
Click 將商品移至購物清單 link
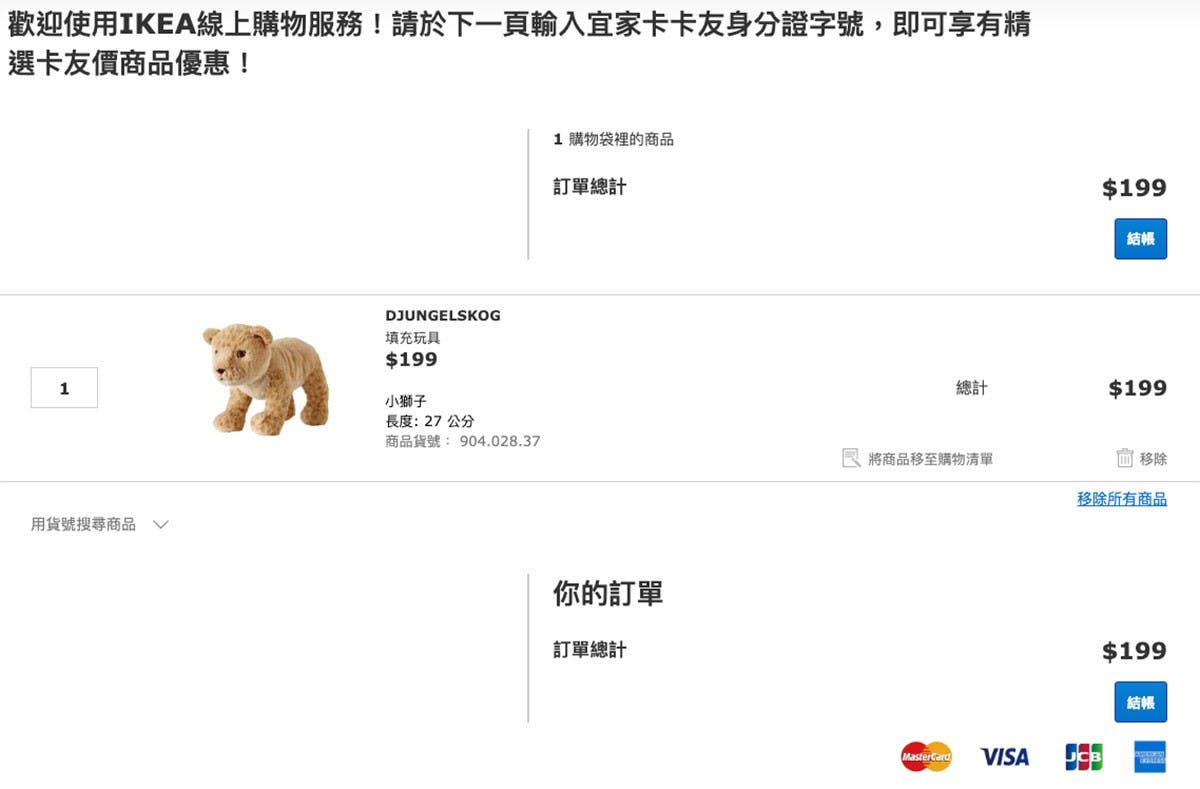930,459
